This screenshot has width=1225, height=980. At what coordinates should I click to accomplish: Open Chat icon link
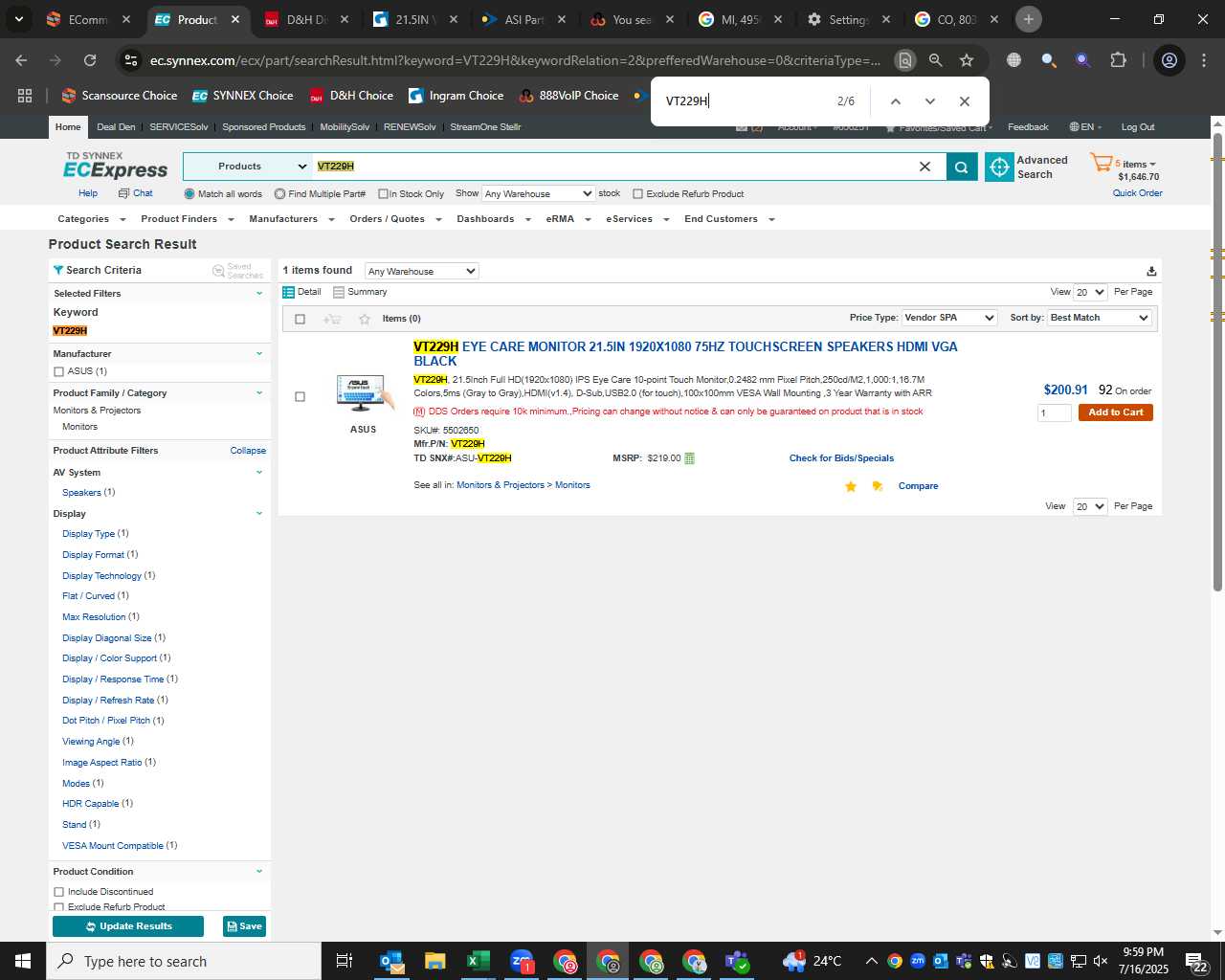[135, 193]
